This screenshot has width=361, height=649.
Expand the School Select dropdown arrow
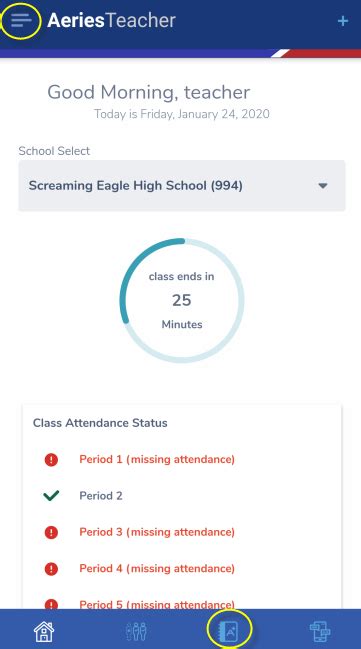tap(323, 185)
